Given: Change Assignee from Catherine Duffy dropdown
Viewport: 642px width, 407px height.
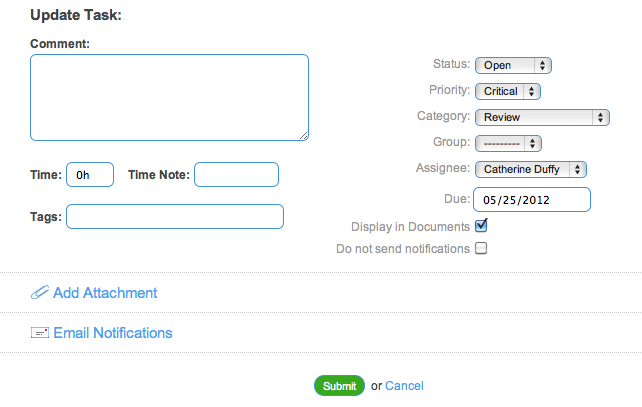Looking at the screenshot, I should coord(531,170).
